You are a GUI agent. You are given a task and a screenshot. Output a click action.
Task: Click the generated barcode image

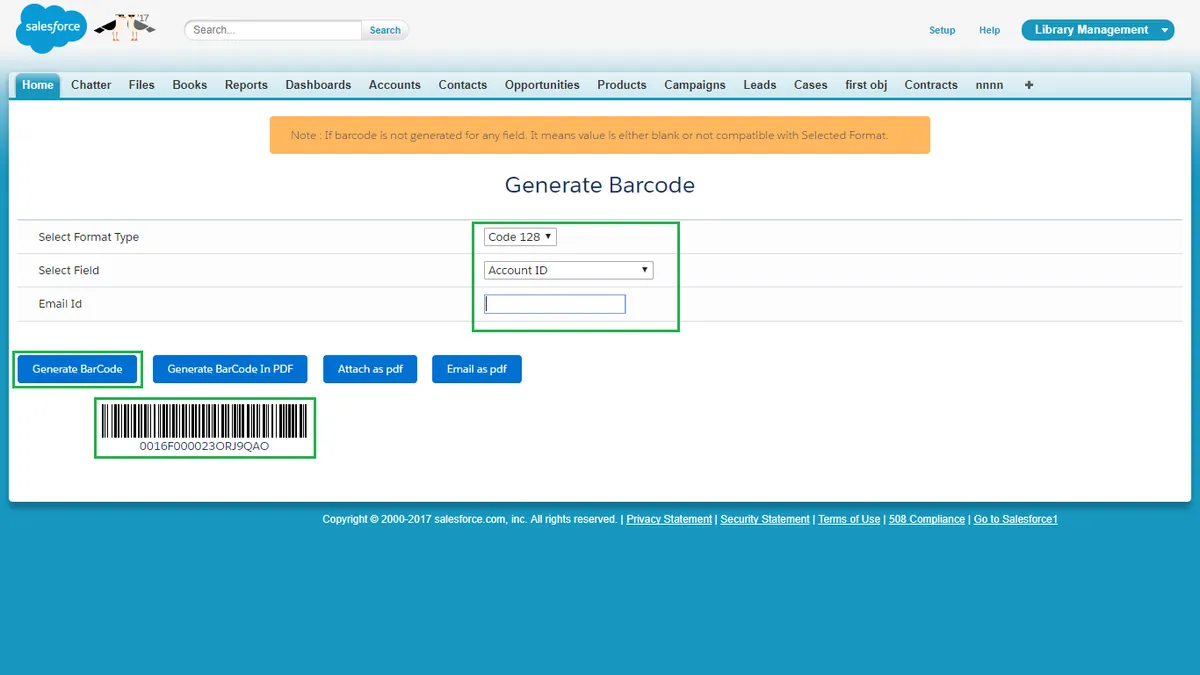(x=204, y=420)
